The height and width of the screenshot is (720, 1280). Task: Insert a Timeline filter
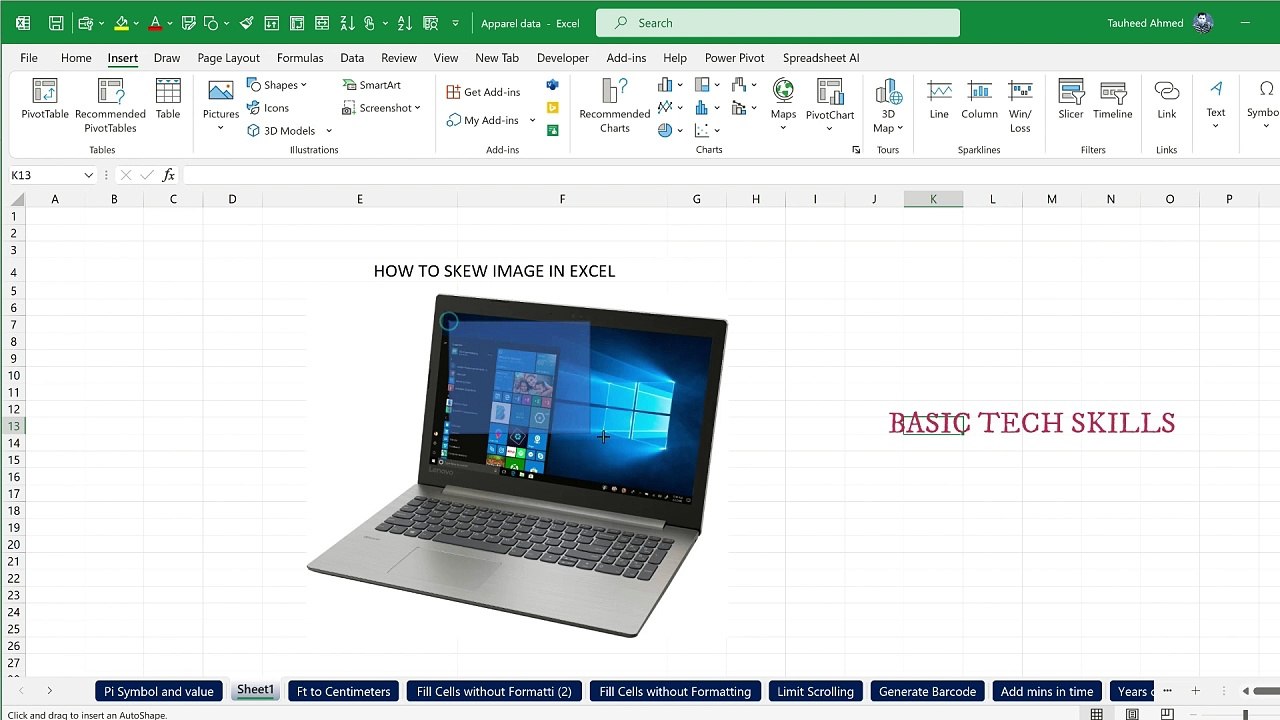pyautogui.click(x=1113, y=100)
